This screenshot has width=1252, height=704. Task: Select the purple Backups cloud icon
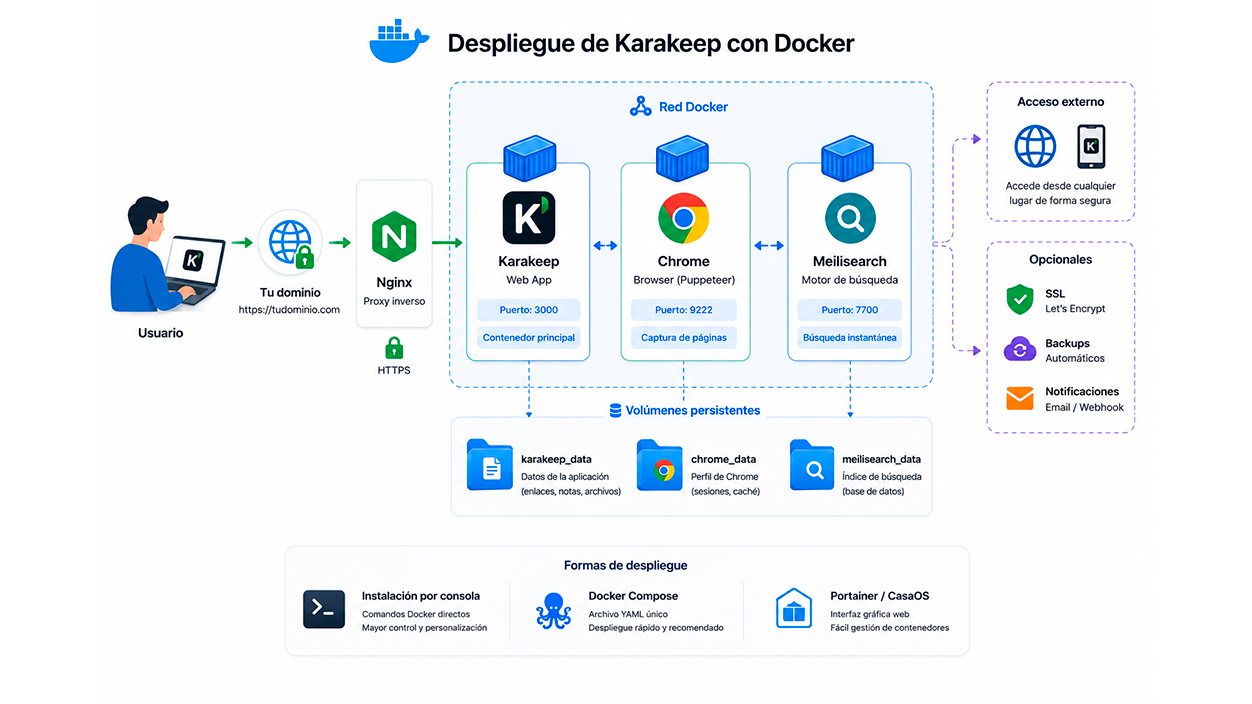(1019, 349)
